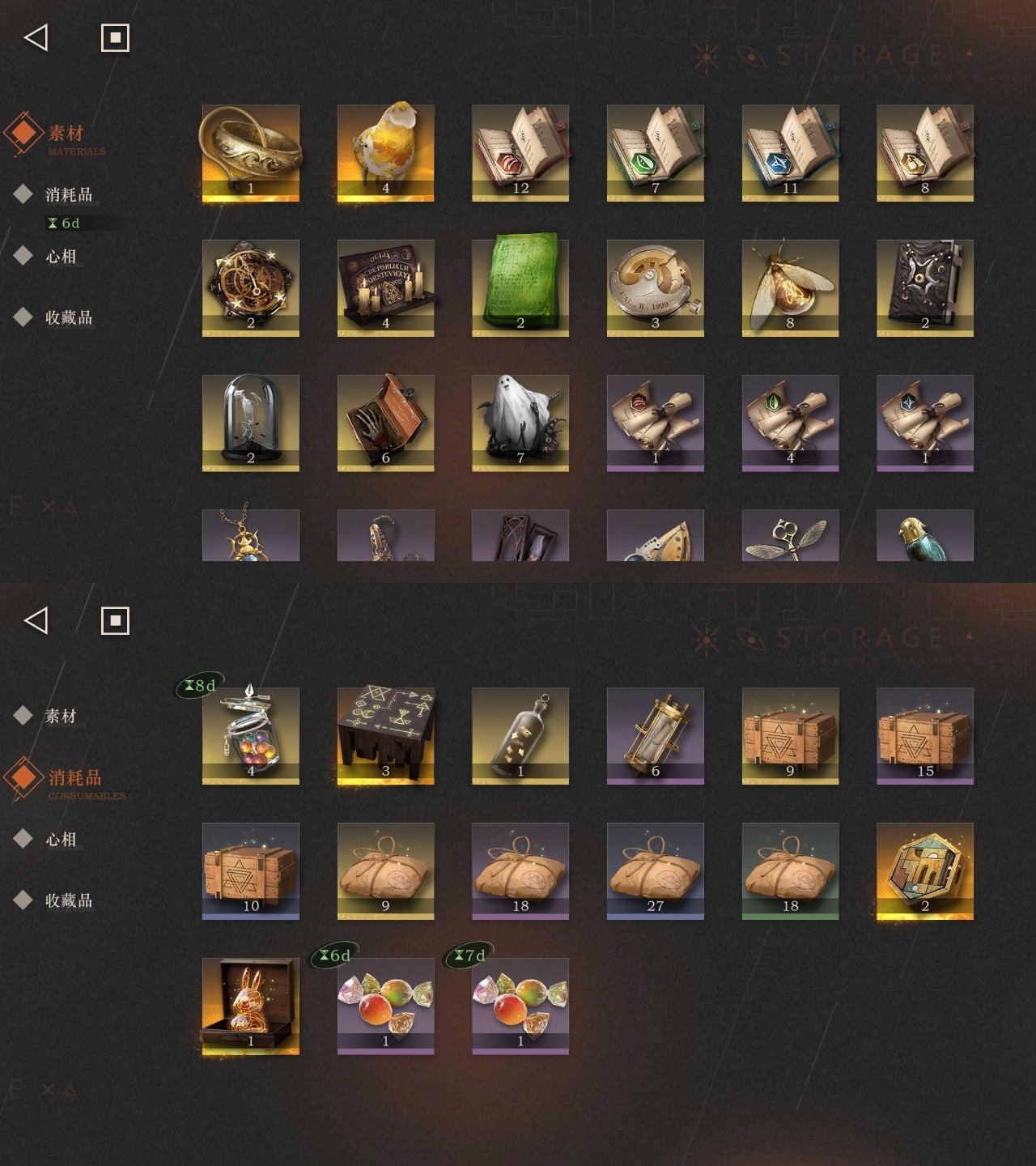The image size is (1036, 1166).
Task: Open the 收藏品 tab in bottom panel
Action: (x=69, y=900)
